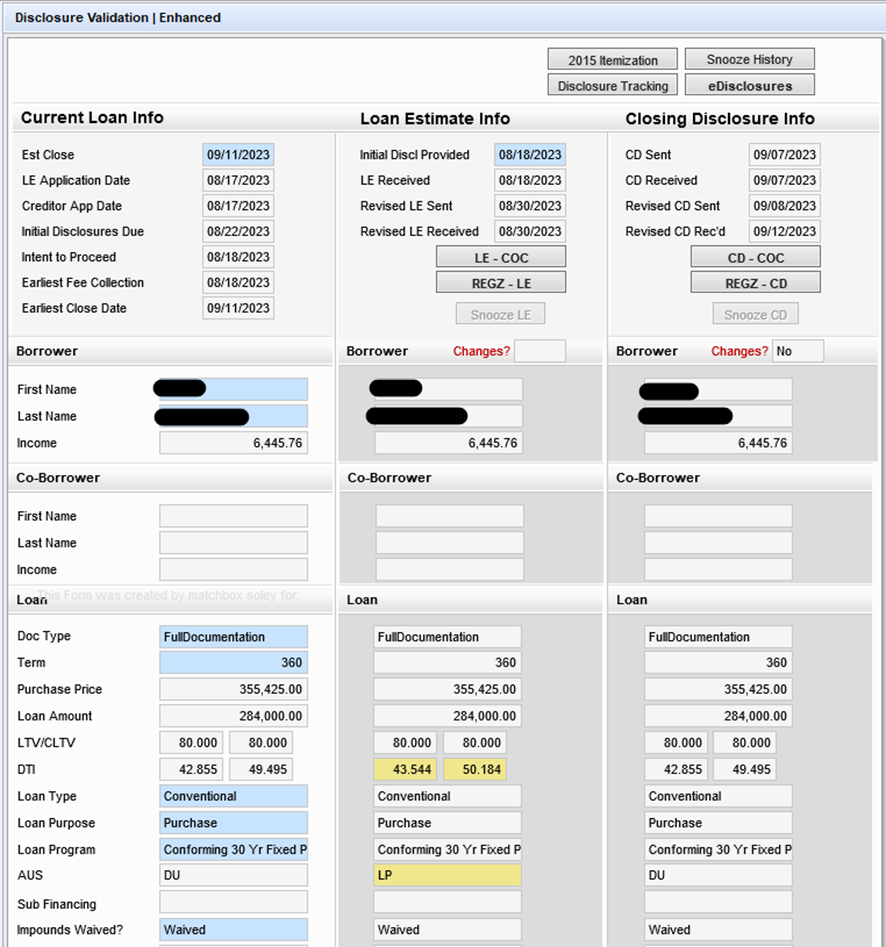The image size is (886, 947).
Task: Click the Loan Program field in Current Loan
Action: tap(233, 850)
